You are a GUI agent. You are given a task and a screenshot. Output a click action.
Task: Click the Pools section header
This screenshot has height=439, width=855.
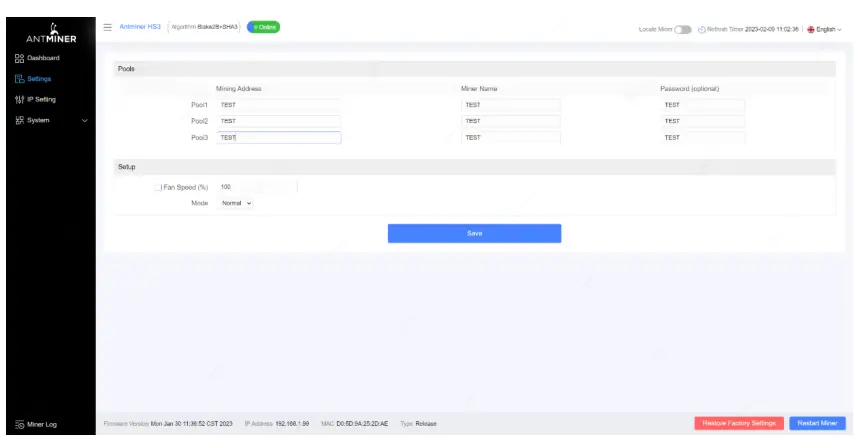point(474,69)
